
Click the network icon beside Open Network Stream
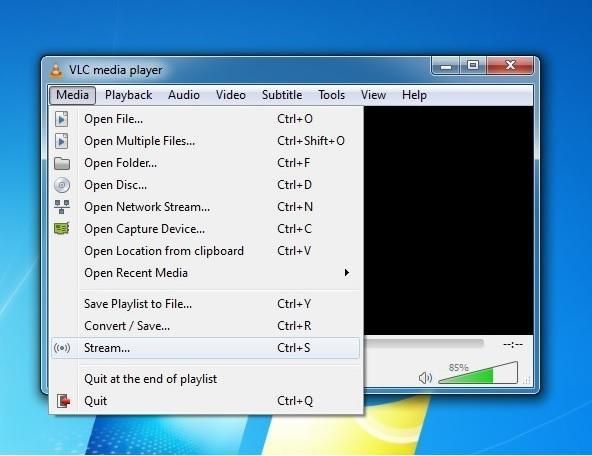(x=62, y=207)
